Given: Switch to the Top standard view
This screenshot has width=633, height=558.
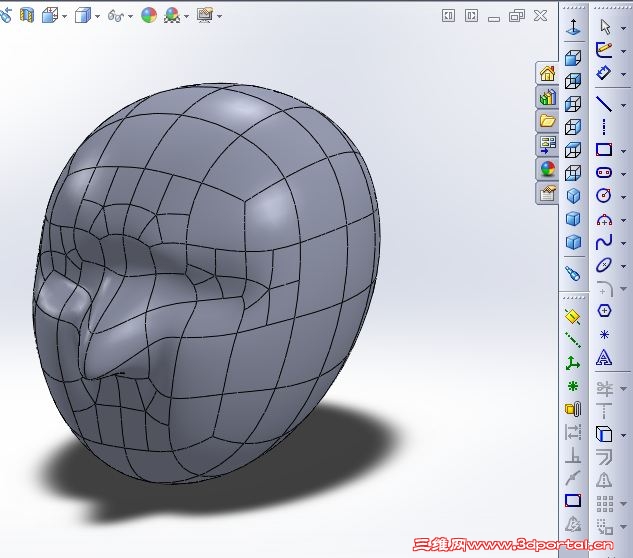Looking at the screenshot, I should (573, 150).
